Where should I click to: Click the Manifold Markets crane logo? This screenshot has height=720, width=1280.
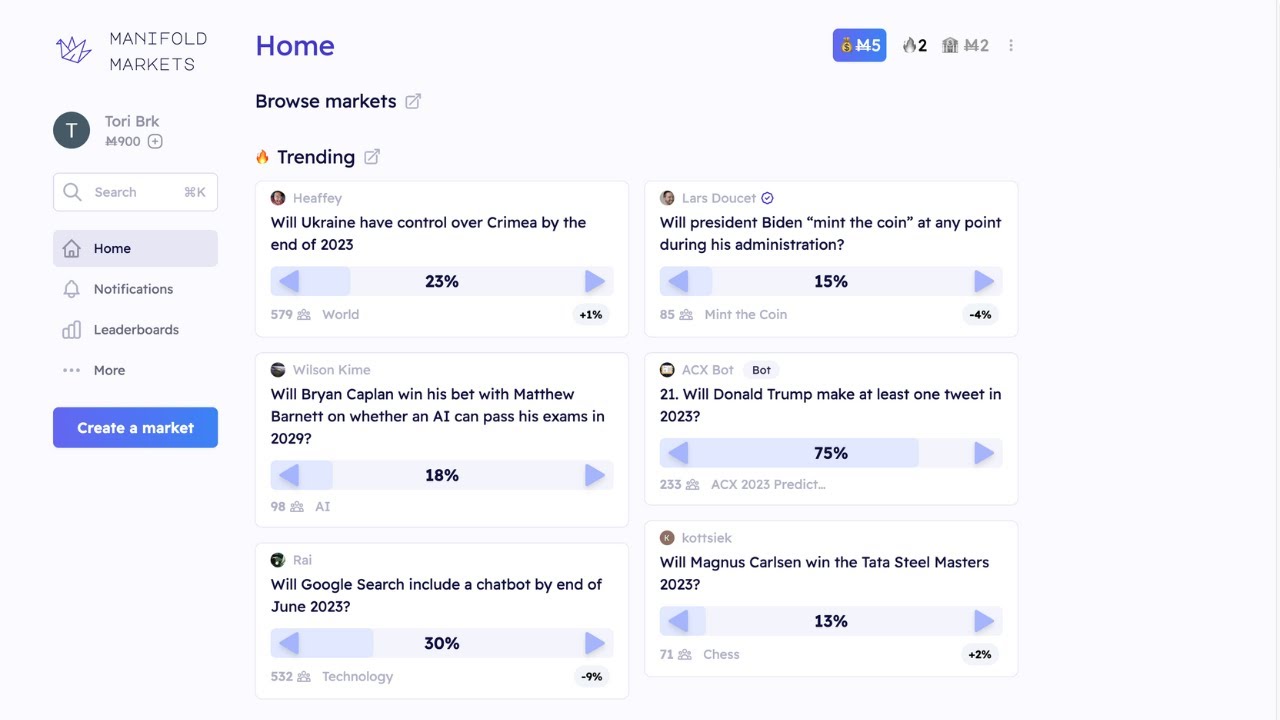(74, 50)
